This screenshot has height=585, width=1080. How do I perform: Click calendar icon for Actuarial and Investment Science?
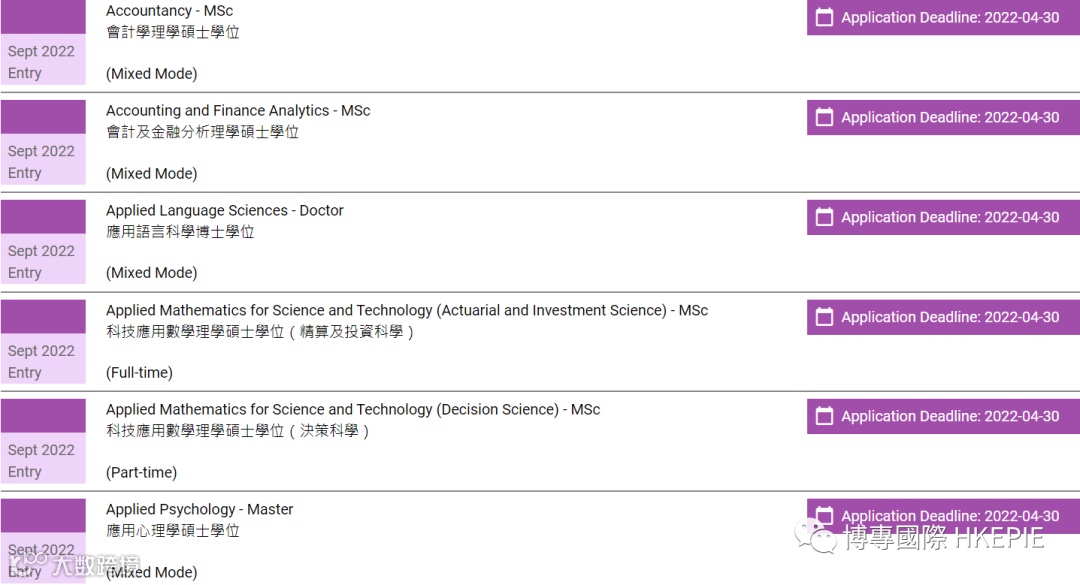tap(824, 317)
